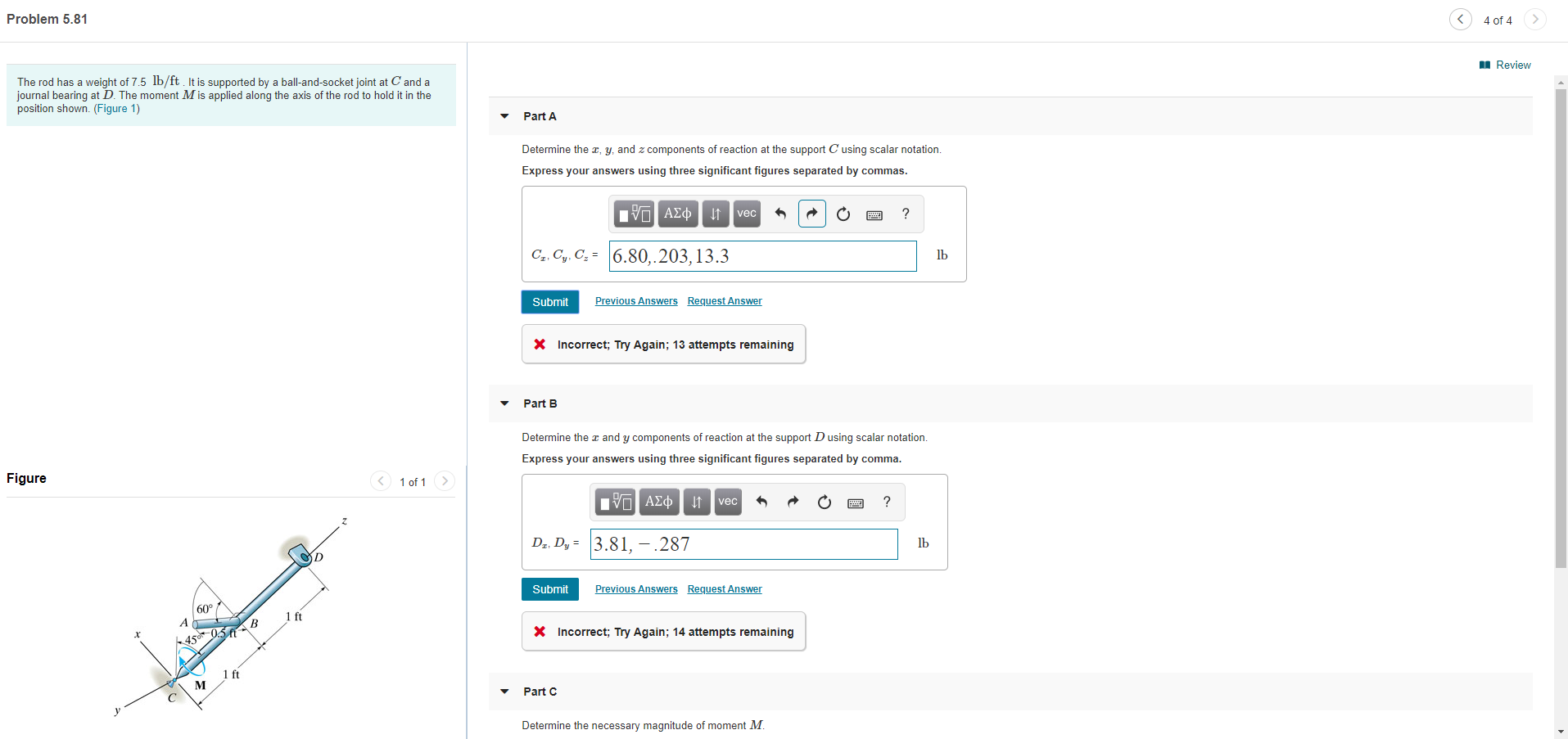Collapse the Part B section

click(504, 403)
